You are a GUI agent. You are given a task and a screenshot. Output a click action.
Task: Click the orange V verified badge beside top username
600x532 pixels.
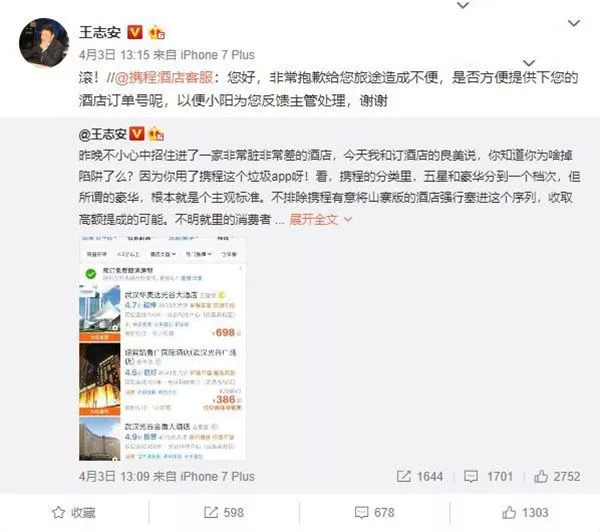(135, 32)
